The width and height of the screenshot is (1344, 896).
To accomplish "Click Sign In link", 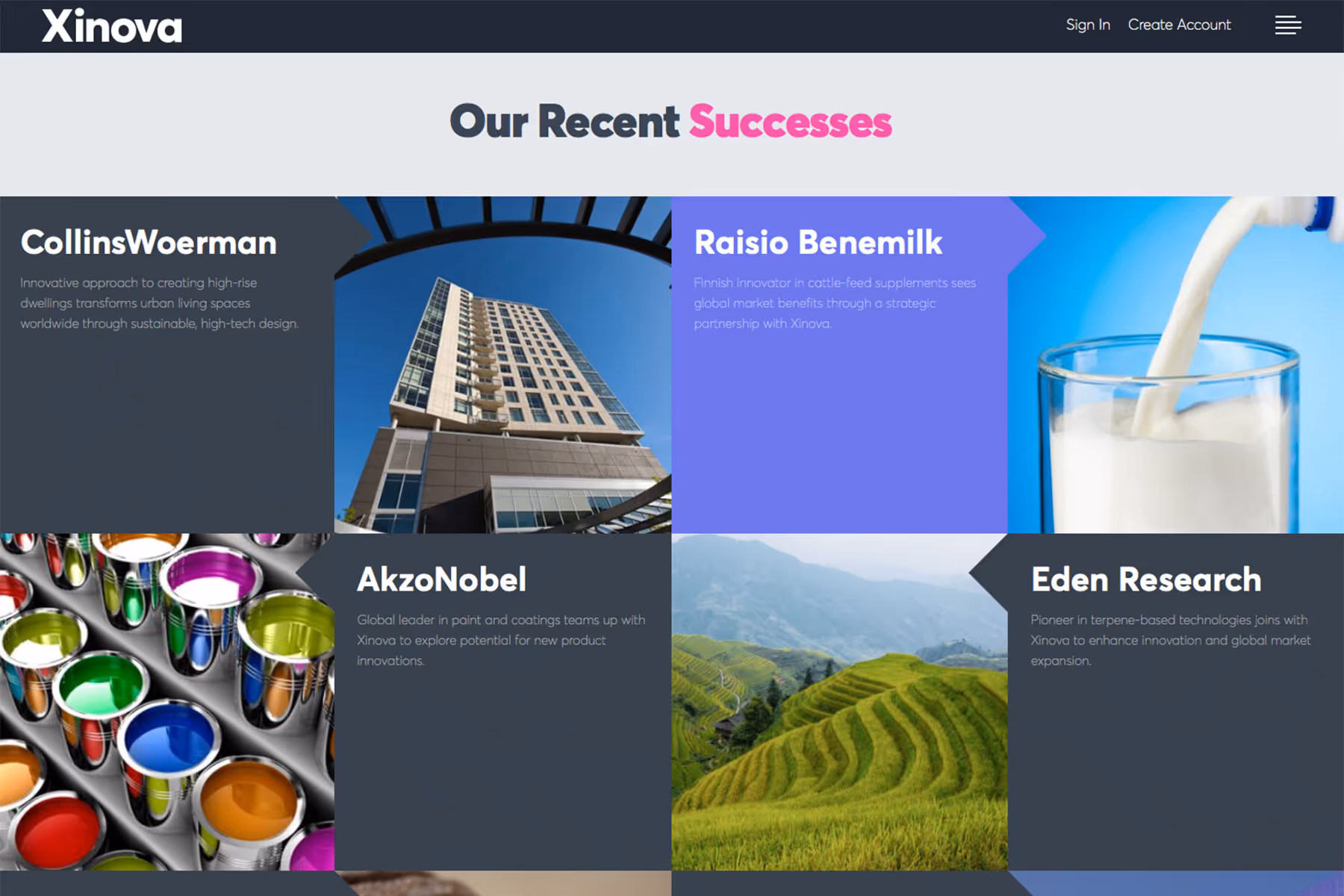I will point(1088,25).
